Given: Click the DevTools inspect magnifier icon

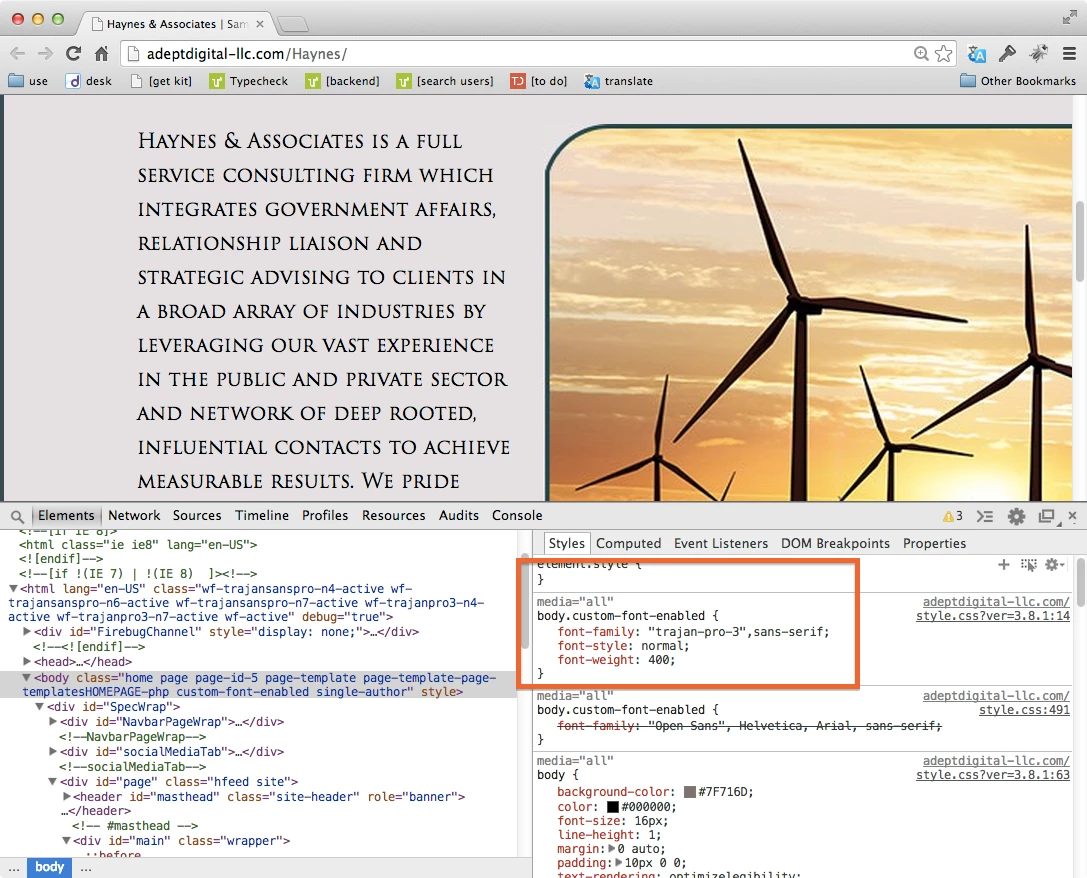Looking at the screenshot, I should coord(17,516).
